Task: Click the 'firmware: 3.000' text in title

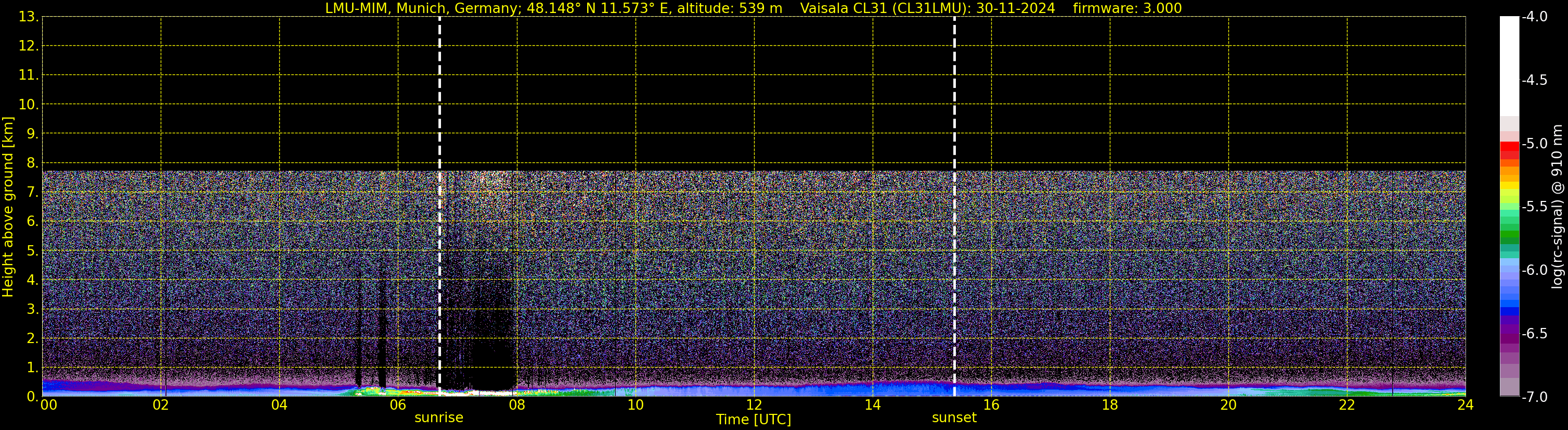Action: click(1126, 8)
